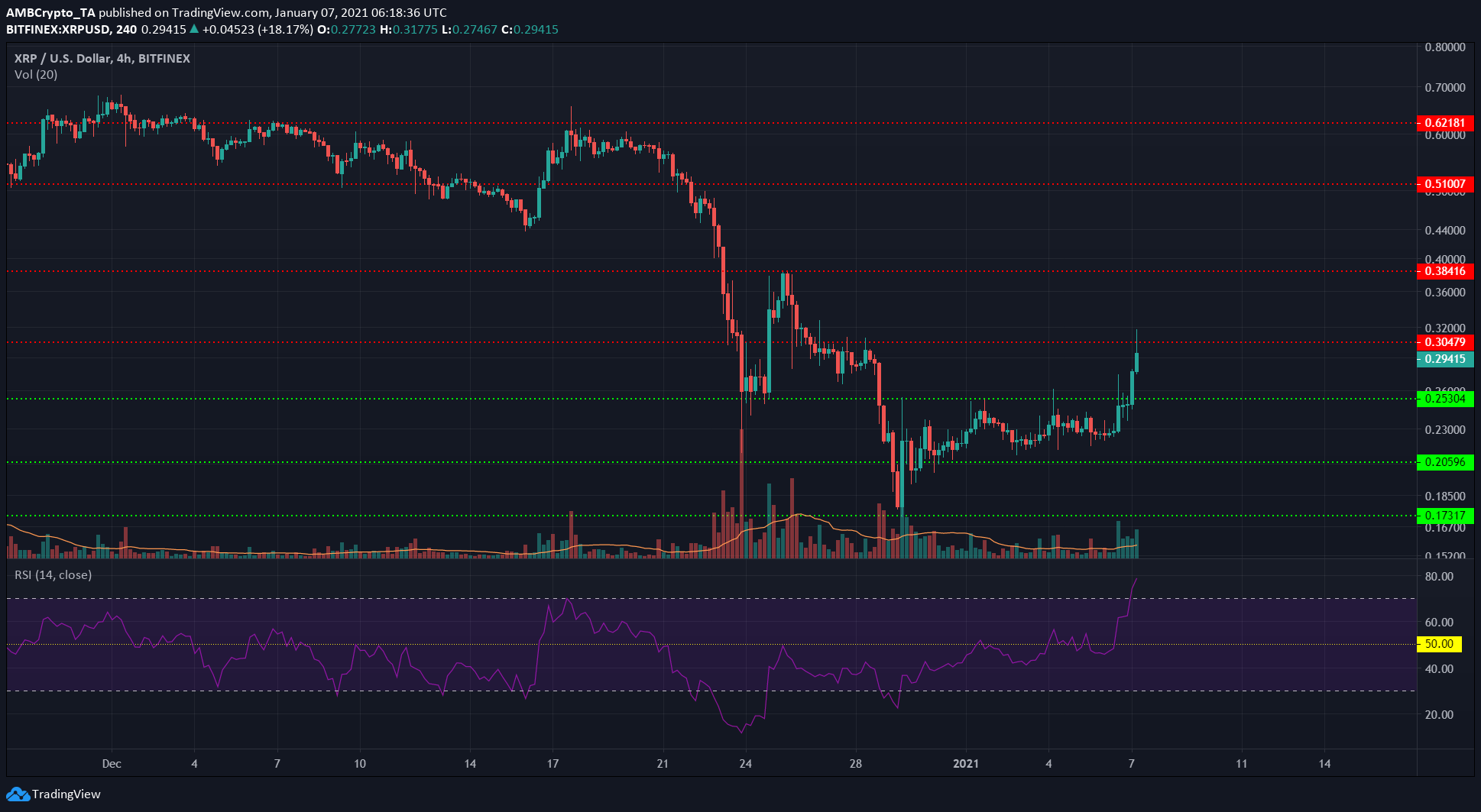The width and height of the screenshot is (1481, 812).
Task: Click the 0.80000 price axis tick
Action: click(1445, 47)
